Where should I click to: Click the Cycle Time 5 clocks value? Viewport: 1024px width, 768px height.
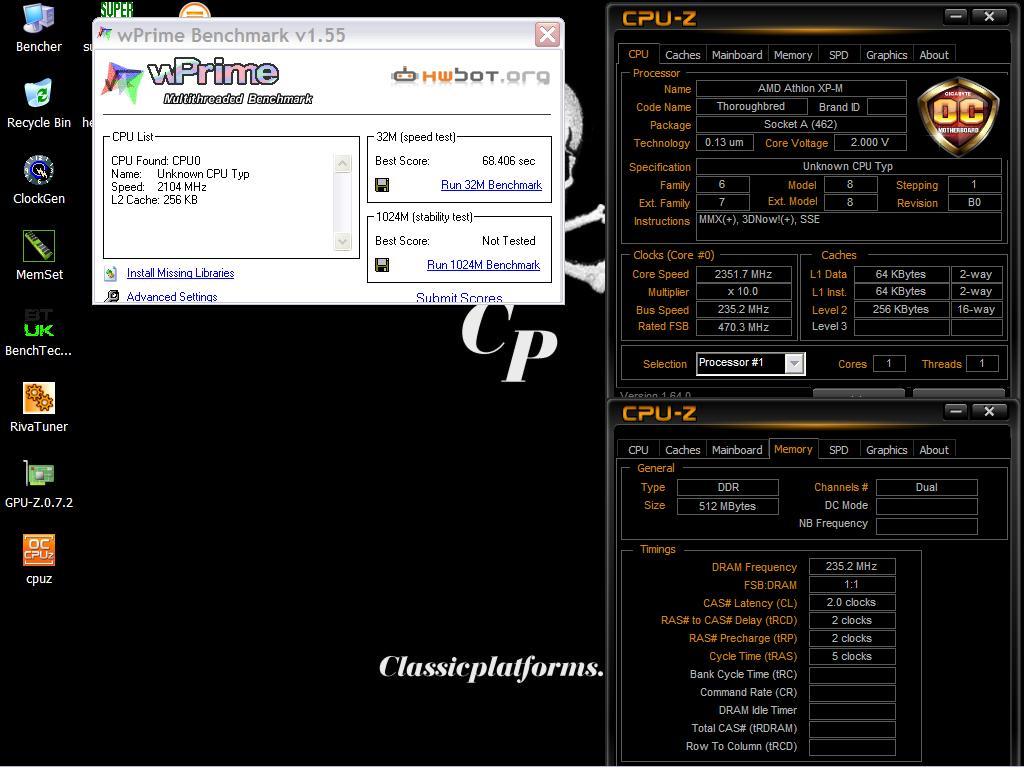click(x=852, y=656)
